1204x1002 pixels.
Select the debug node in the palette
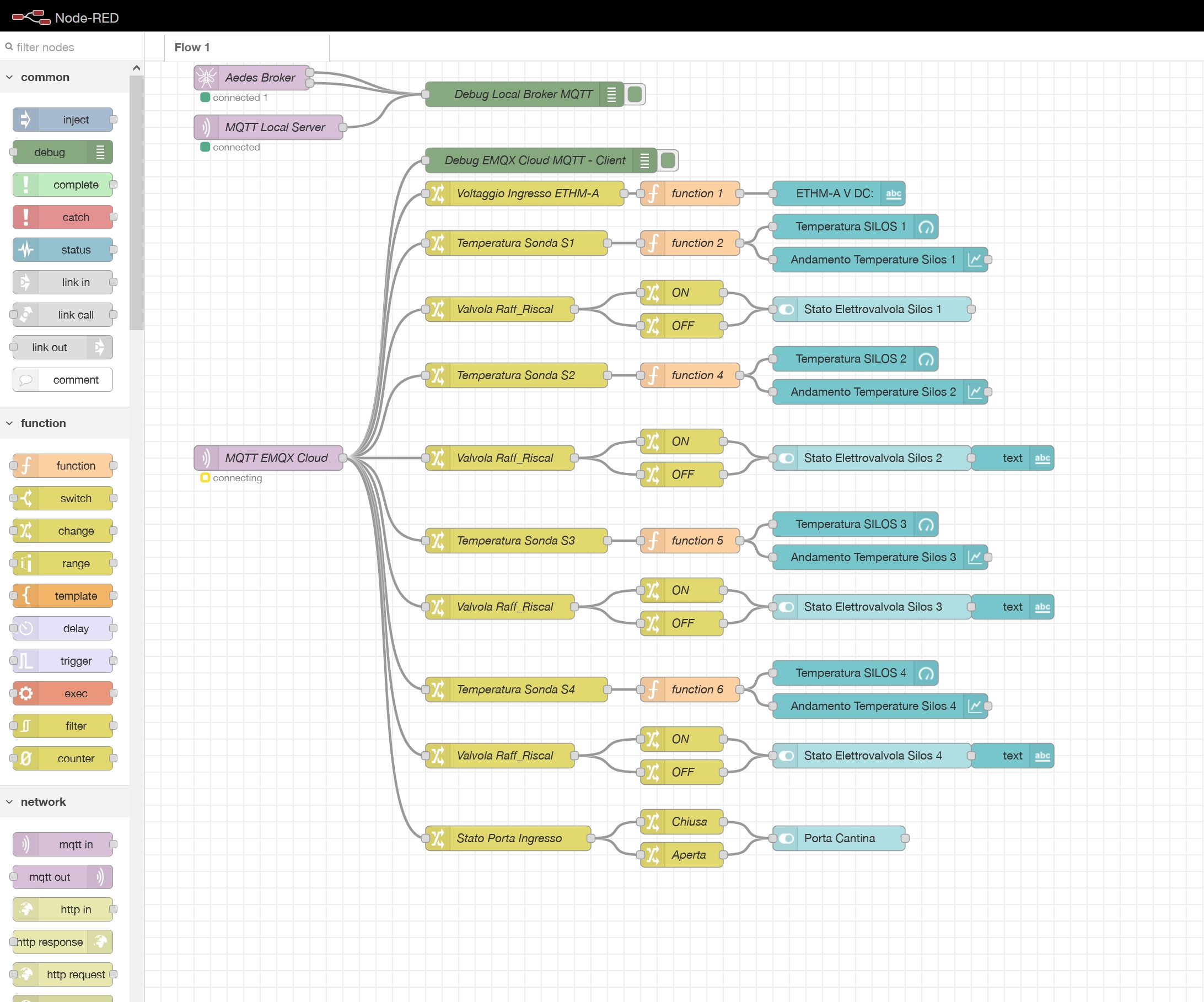[x=63, y=152]
